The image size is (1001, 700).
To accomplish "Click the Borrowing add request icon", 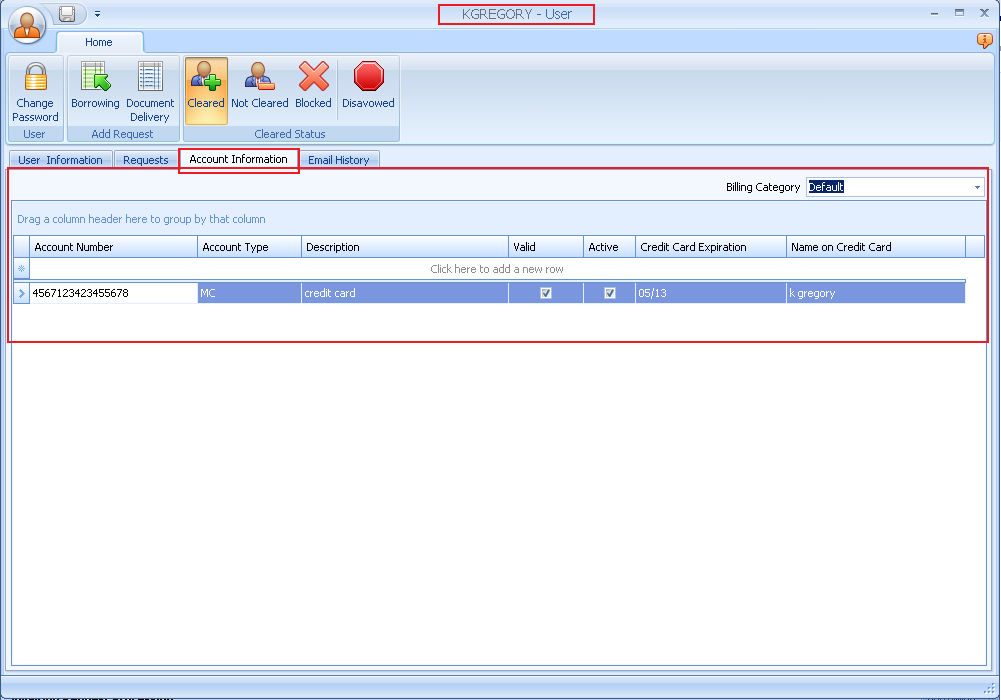I will click(x=95, y=88).
